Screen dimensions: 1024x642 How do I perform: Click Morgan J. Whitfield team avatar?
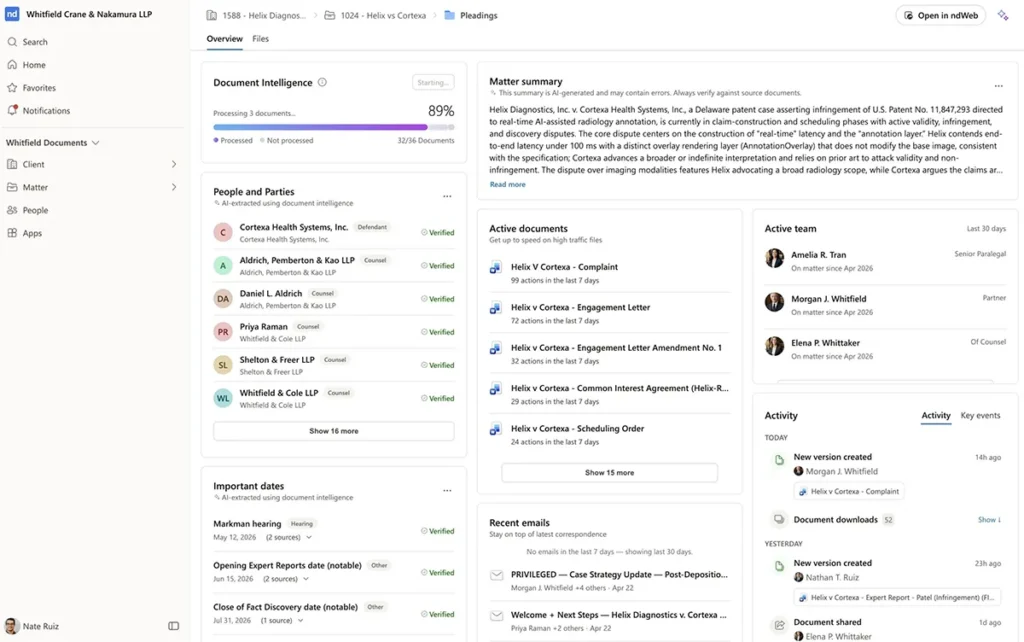pyautogui.click(x=775, y=302)
